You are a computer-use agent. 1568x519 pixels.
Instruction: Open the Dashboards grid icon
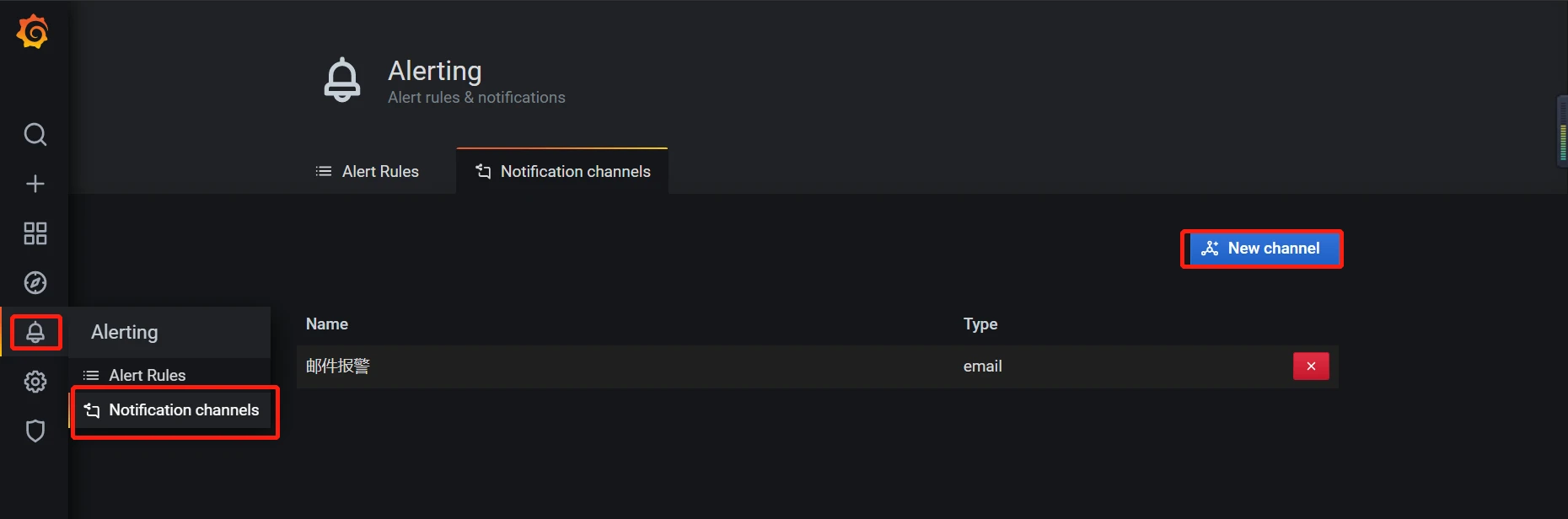[35, 233]
